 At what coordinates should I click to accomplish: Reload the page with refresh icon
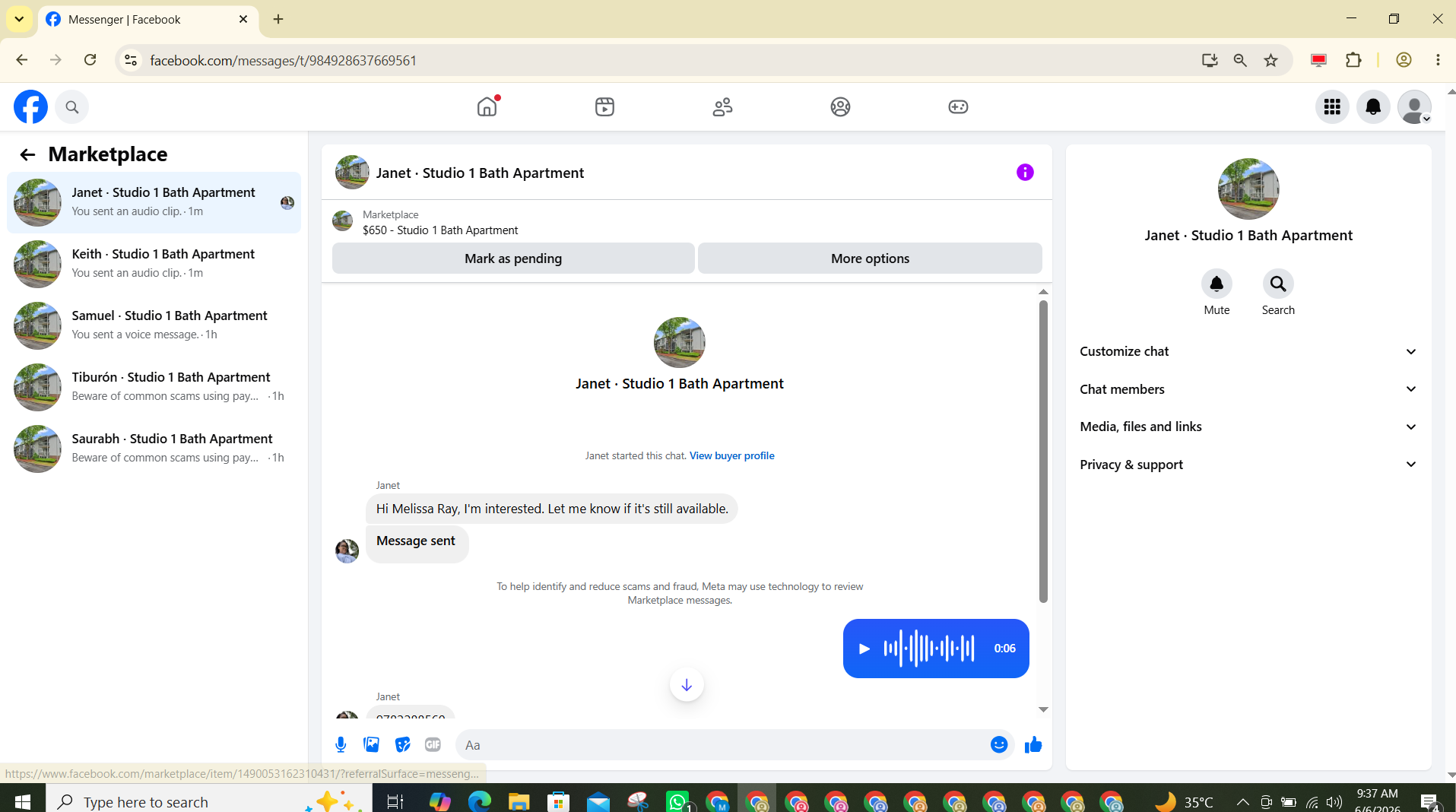[90, 60]
